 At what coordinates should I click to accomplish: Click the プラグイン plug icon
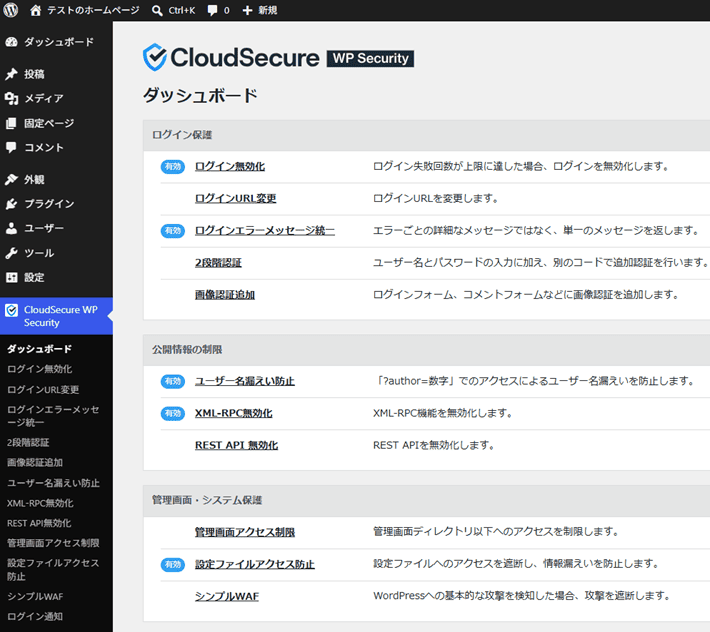(11, 204)
